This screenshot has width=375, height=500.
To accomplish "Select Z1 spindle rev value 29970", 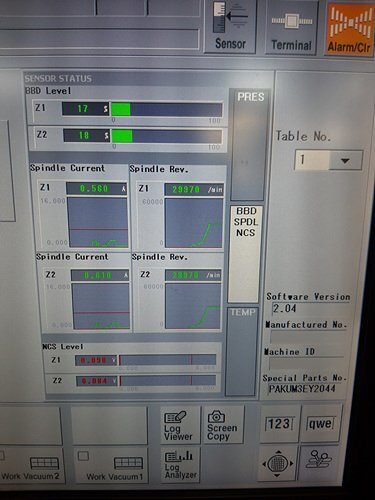I will (194, 189).
